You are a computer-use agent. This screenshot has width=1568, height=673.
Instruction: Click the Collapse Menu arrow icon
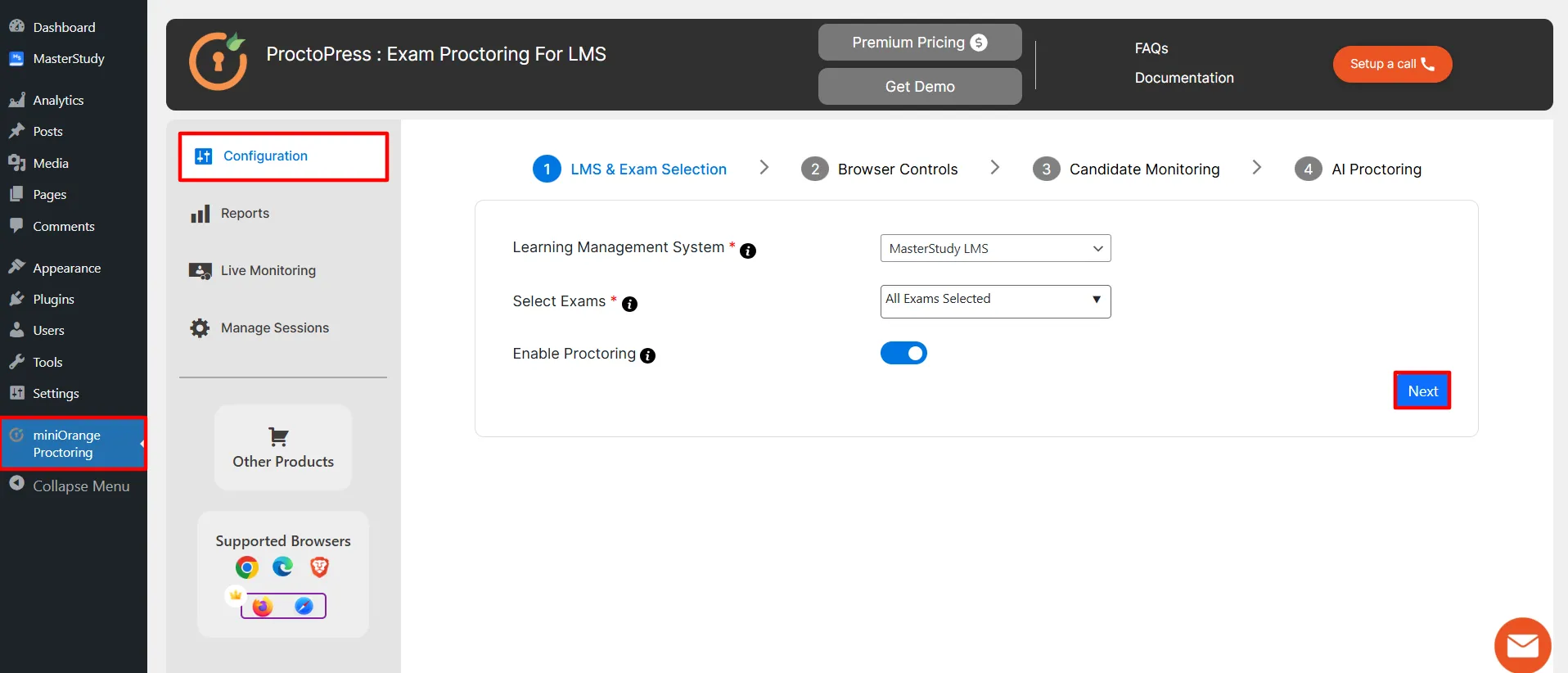16,484
